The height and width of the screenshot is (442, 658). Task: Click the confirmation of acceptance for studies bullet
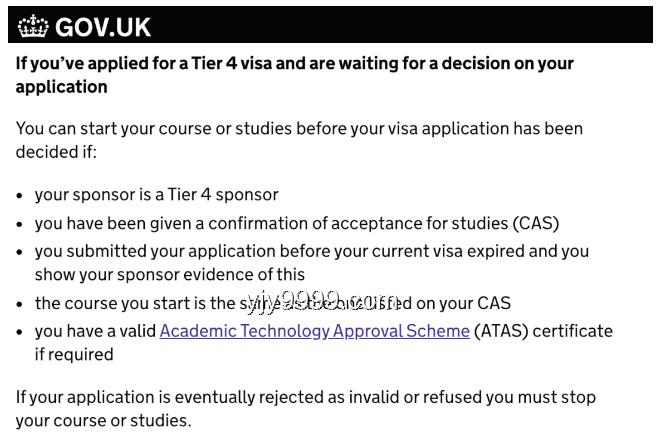(297, 223)
